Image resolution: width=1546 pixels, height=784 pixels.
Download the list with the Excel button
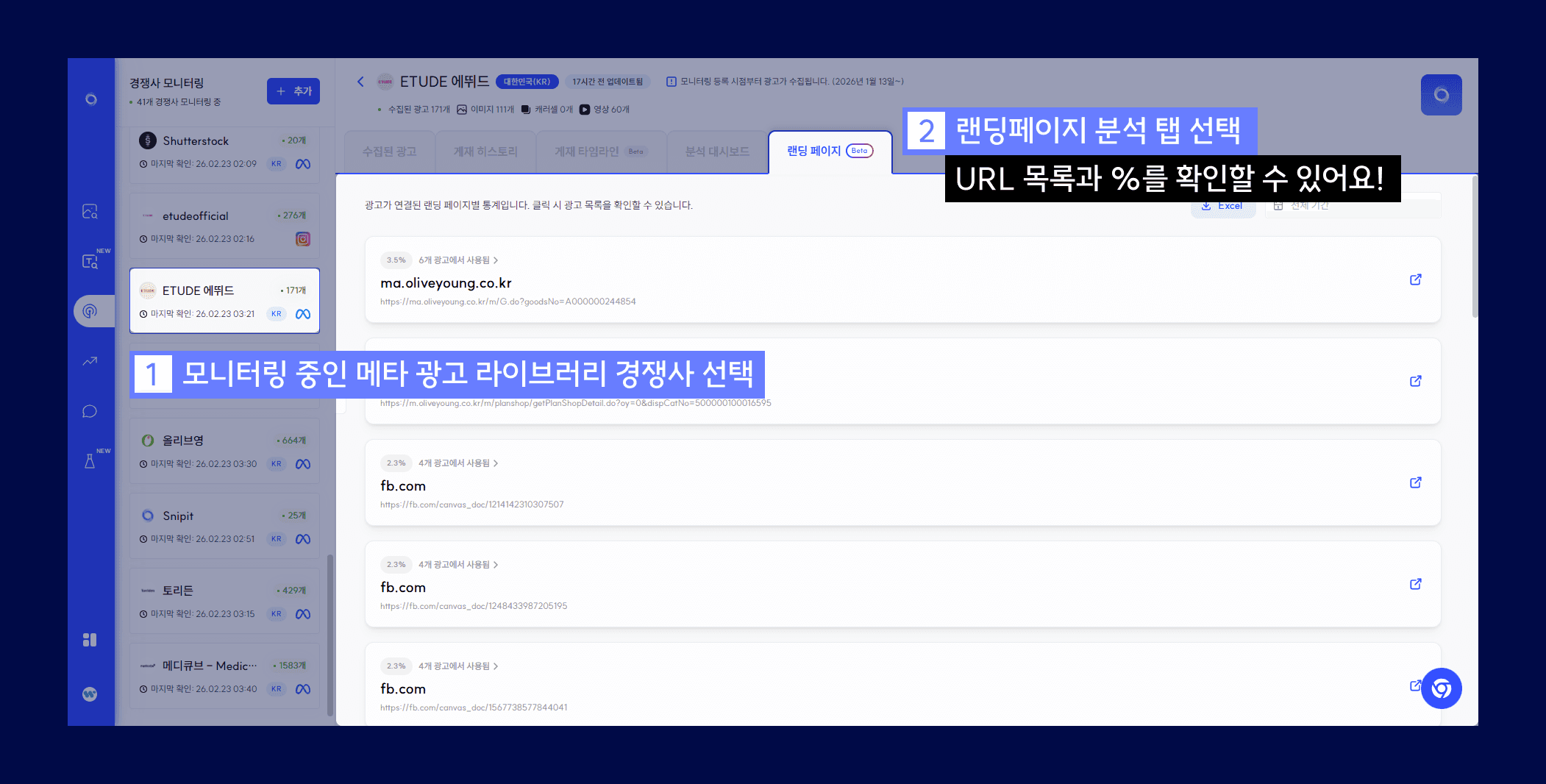pyautogui.click(x=1222, y=206)
